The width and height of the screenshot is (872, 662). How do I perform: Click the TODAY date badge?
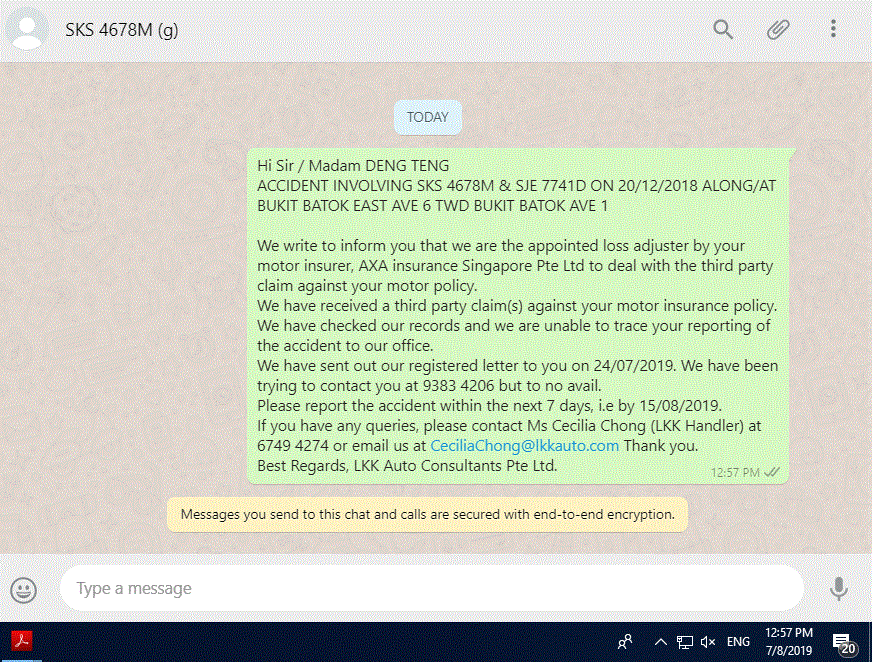tap(428, 117)
